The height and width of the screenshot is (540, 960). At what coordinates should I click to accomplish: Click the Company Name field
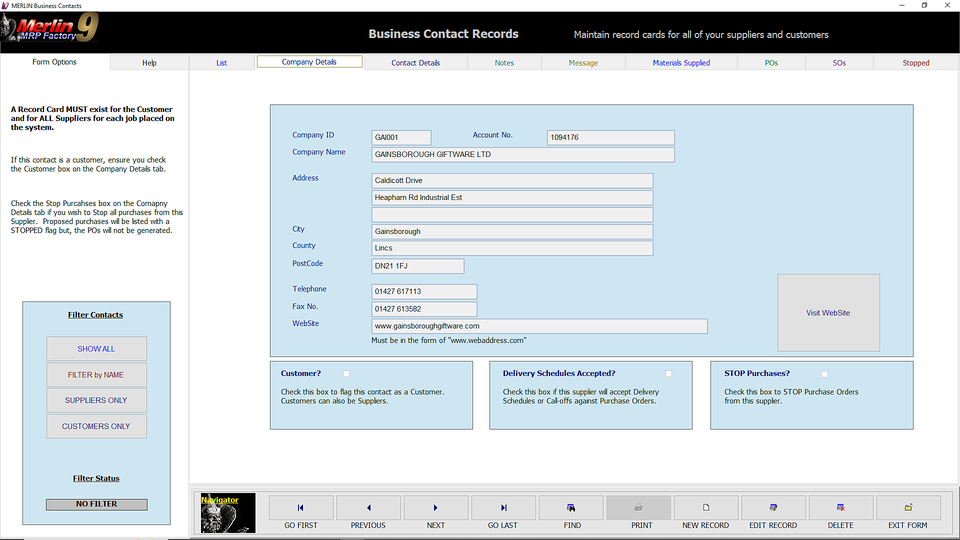pyautogui.click(x=522, y=155)
